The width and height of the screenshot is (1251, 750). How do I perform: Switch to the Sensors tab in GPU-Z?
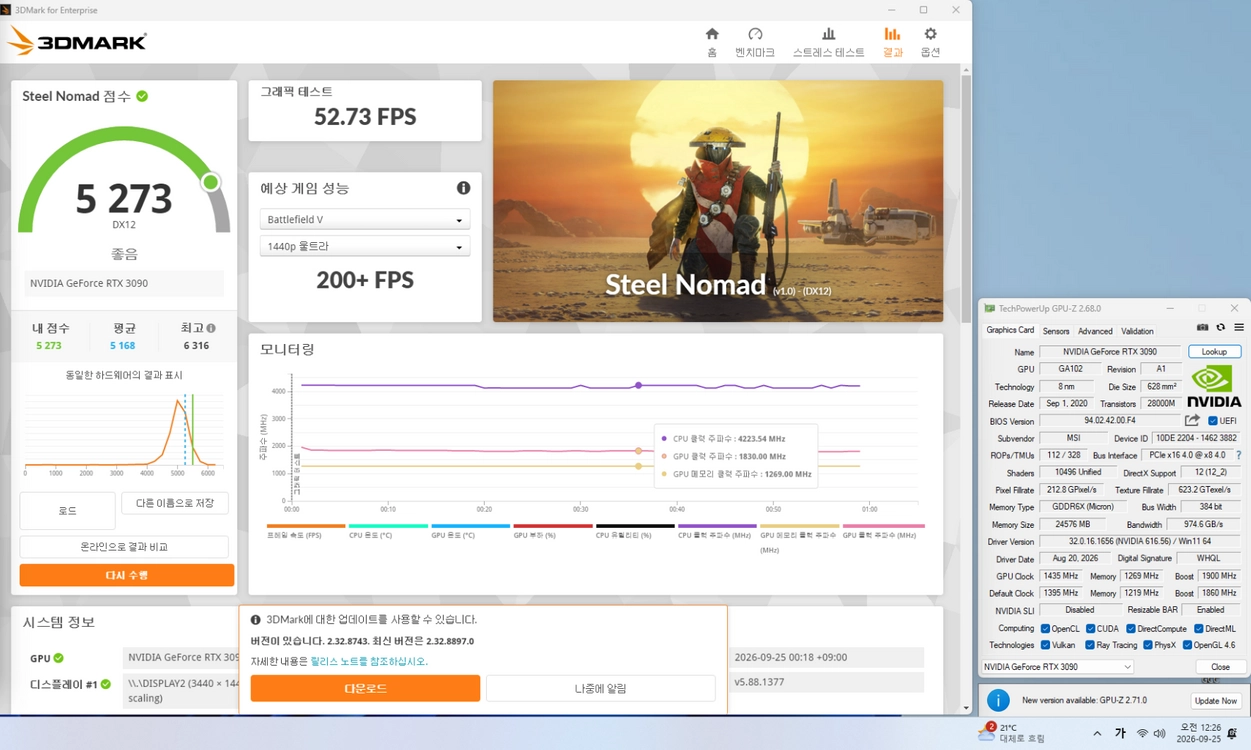pyautogui.click(x=1056, y=331)
